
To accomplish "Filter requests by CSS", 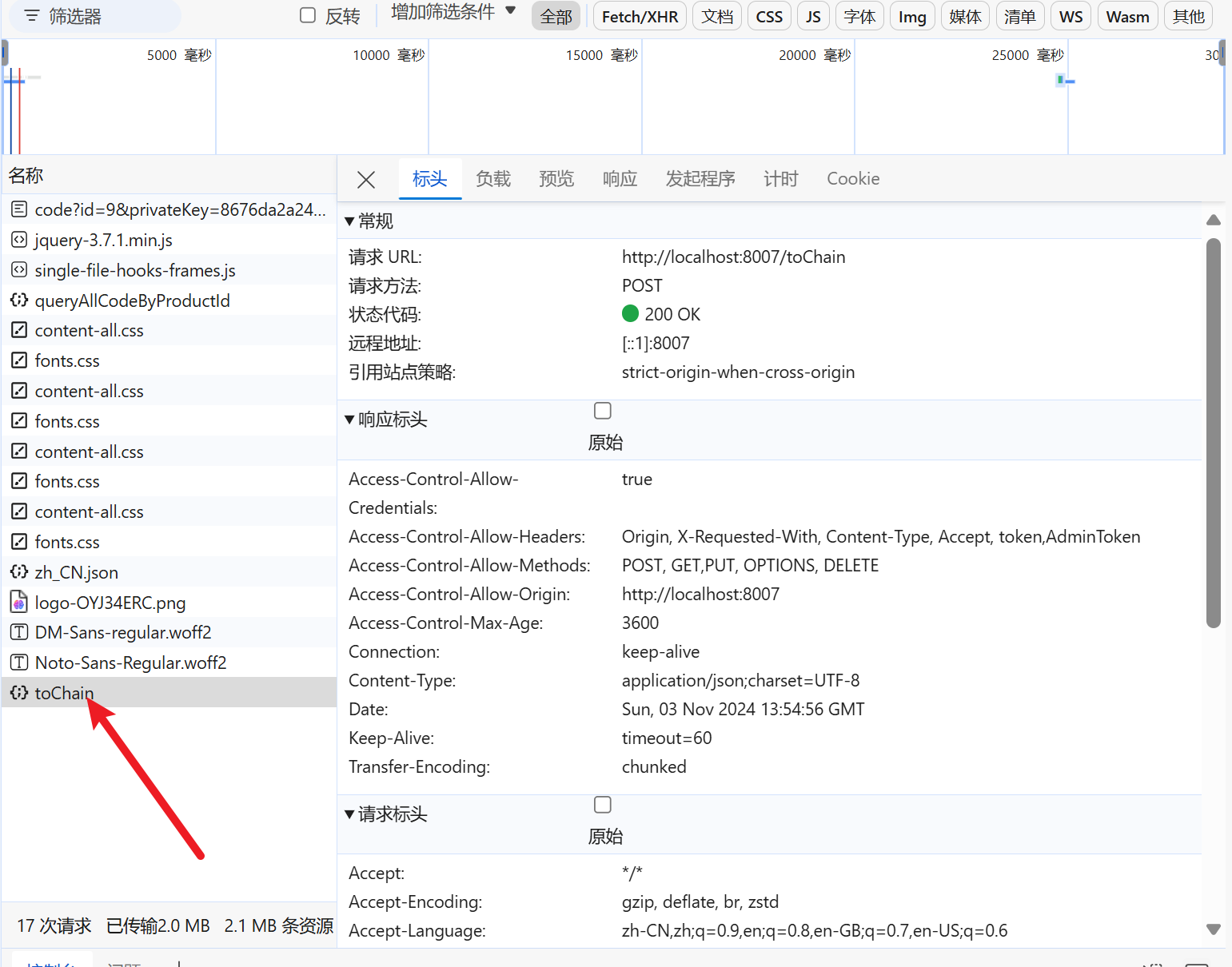I will pos(769,16).
